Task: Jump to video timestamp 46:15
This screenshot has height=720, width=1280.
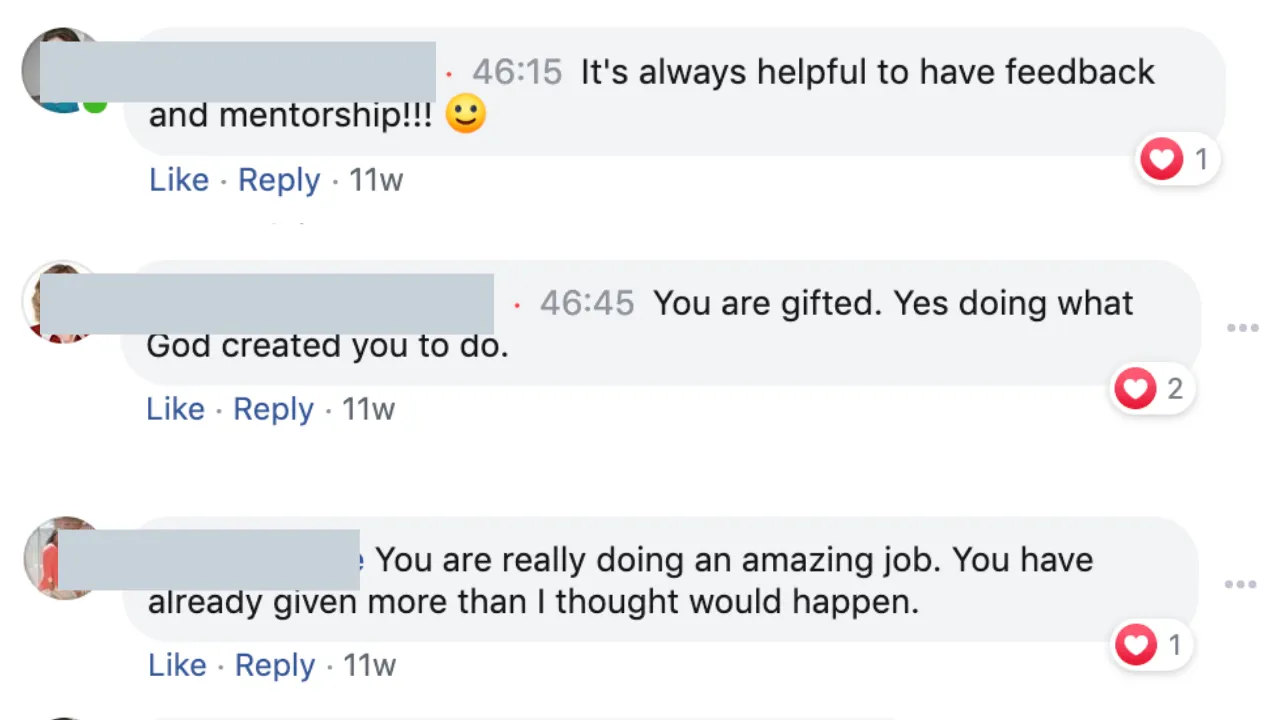Action: pyautogui.click(x=517, y=72)
